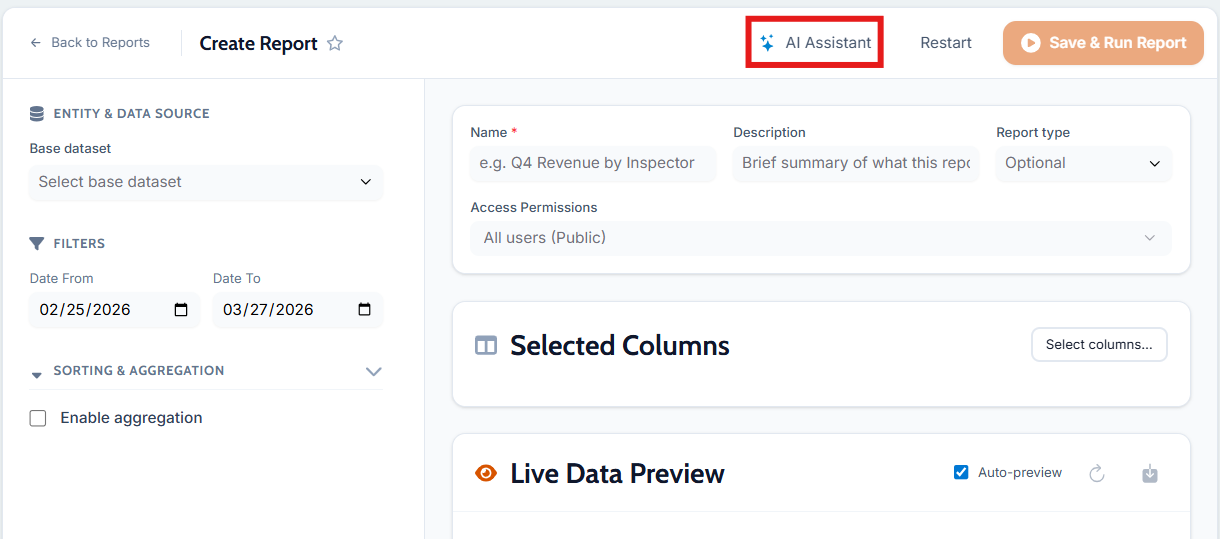Click the refresh preview icon
Screen dimensions: 1220x539
tap(1097, 473)
